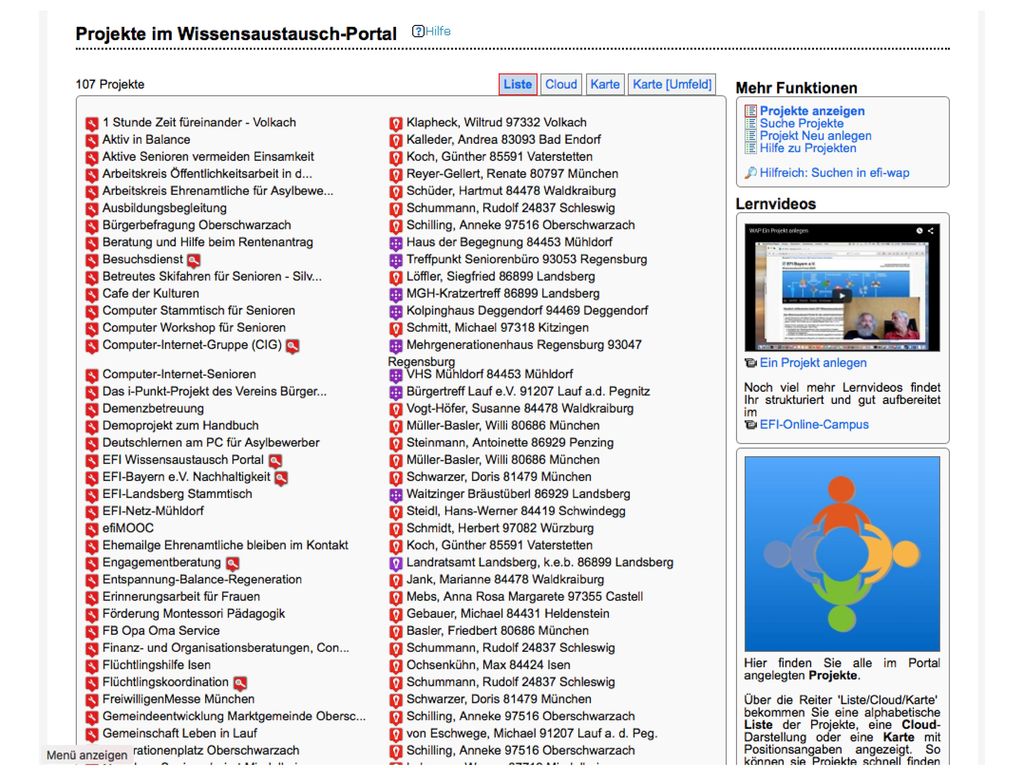The width and height of the screenshot is (1024, 768).
Task: Open FreiwilligenMesse München project
Action: point(178,699)
